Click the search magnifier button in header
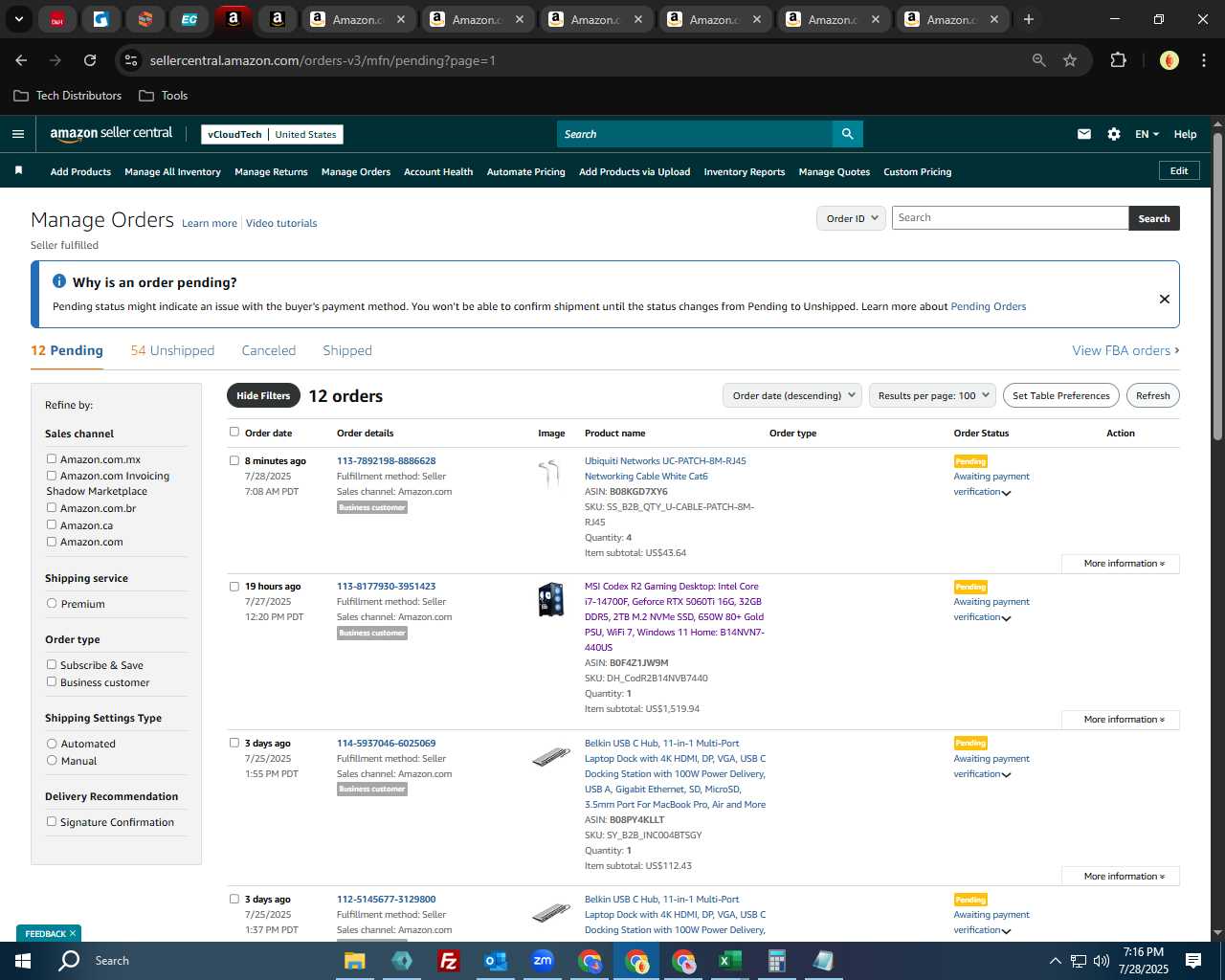 pos(847,134)
